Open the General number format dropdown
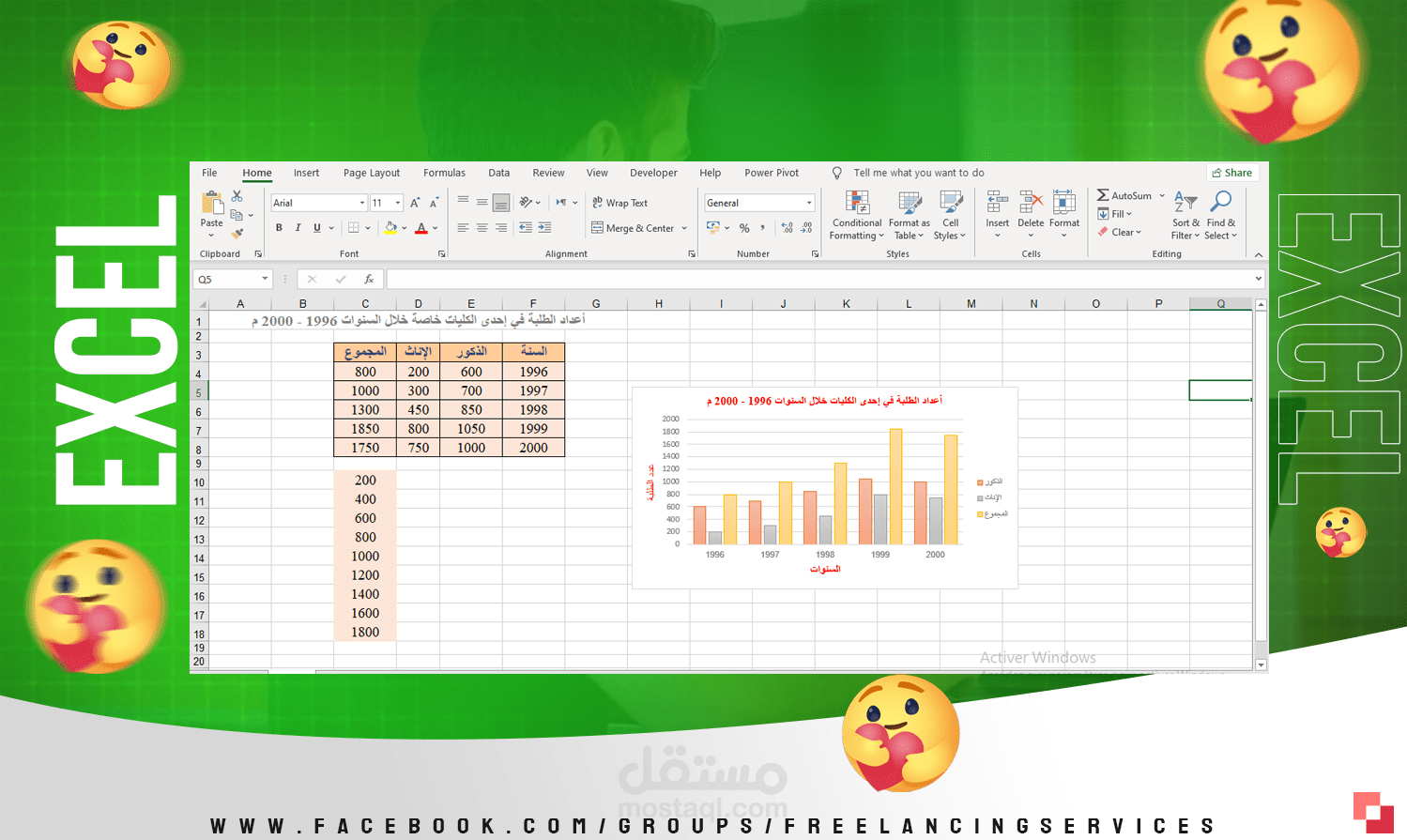The image size is (1407, 840). [809, 203]
